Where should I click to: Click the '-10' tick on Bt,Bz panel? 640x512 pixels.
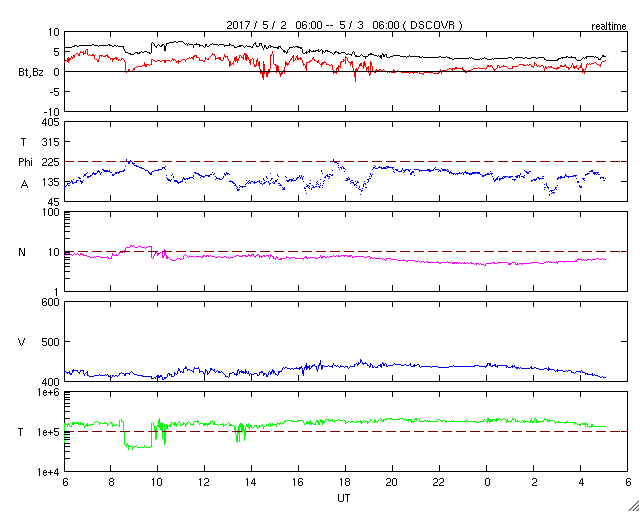click(51, 111)
